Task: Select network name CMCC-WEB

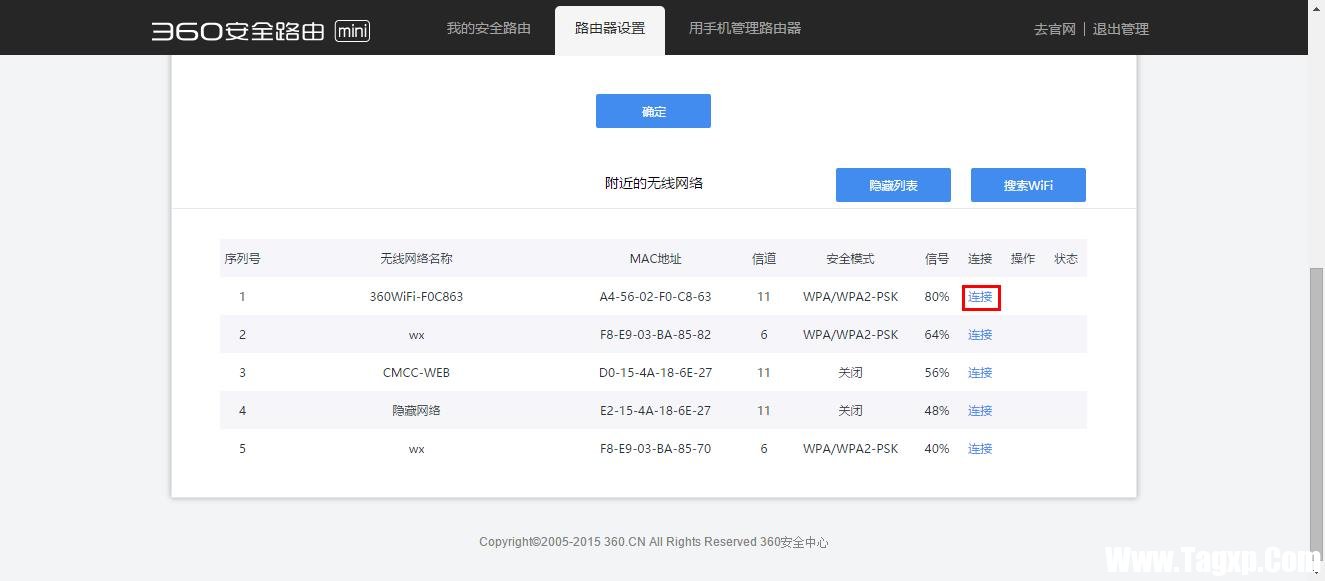Action: (x=416, y=373)
